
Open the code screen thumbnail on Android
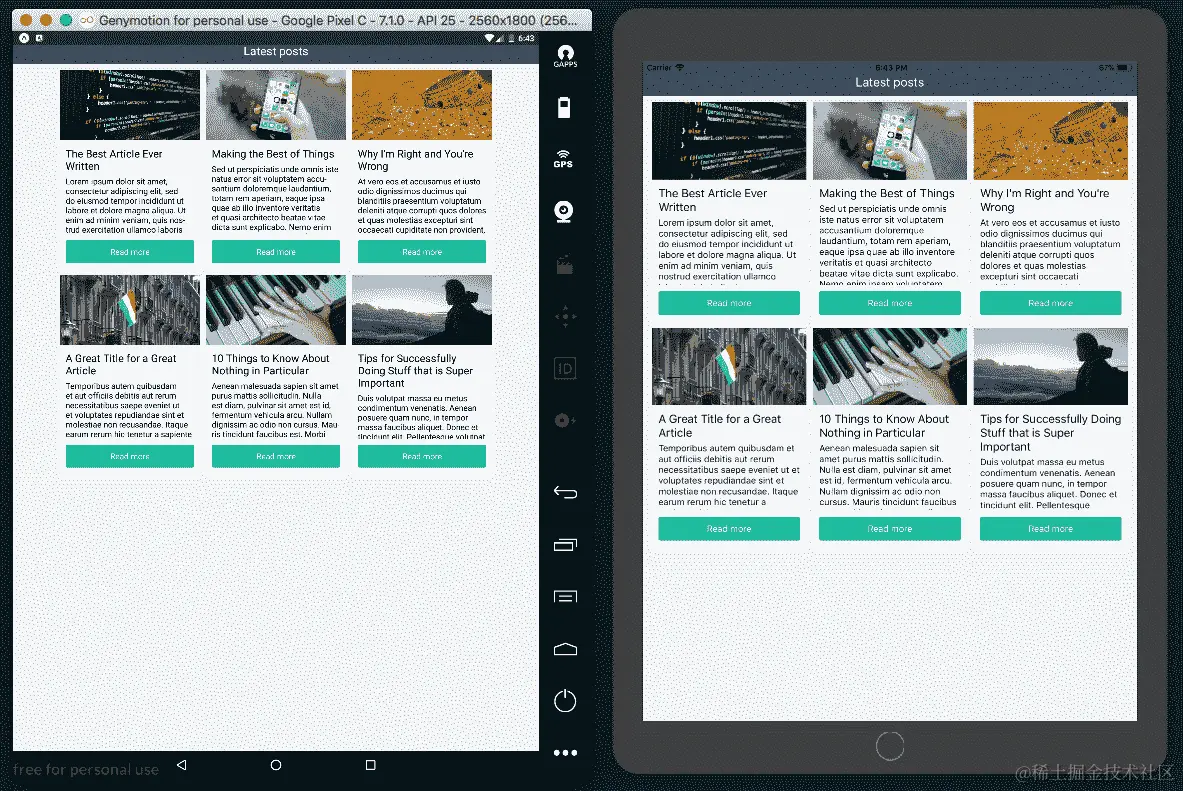130,105
